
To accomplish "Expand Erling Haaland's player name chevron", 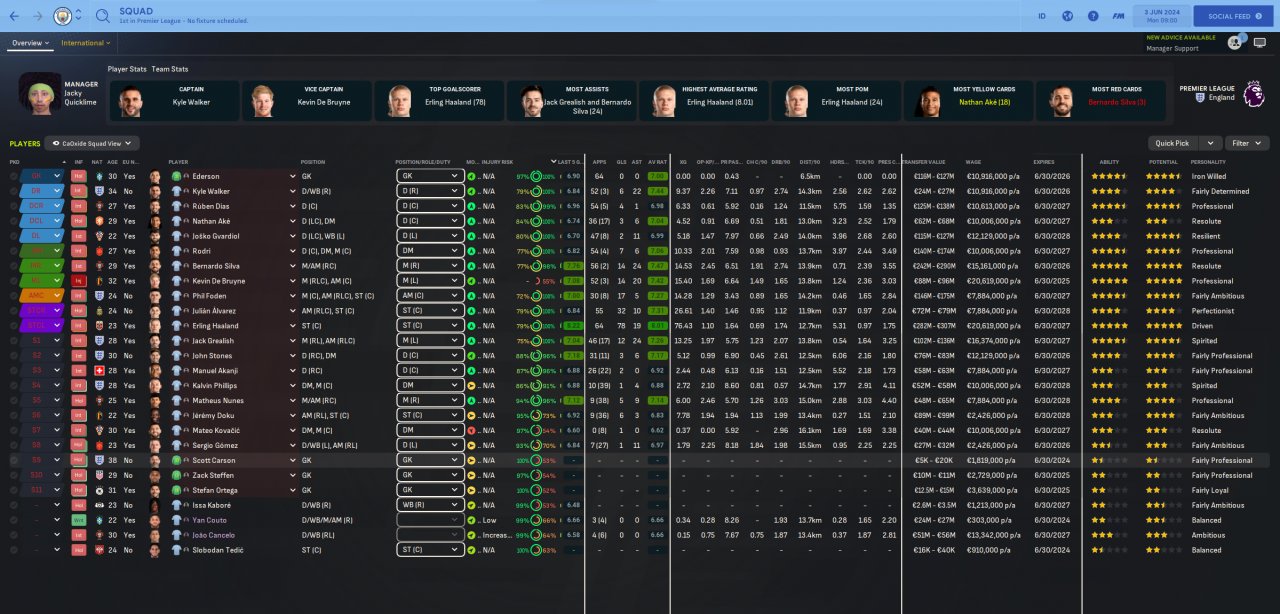I will [294, 325].
